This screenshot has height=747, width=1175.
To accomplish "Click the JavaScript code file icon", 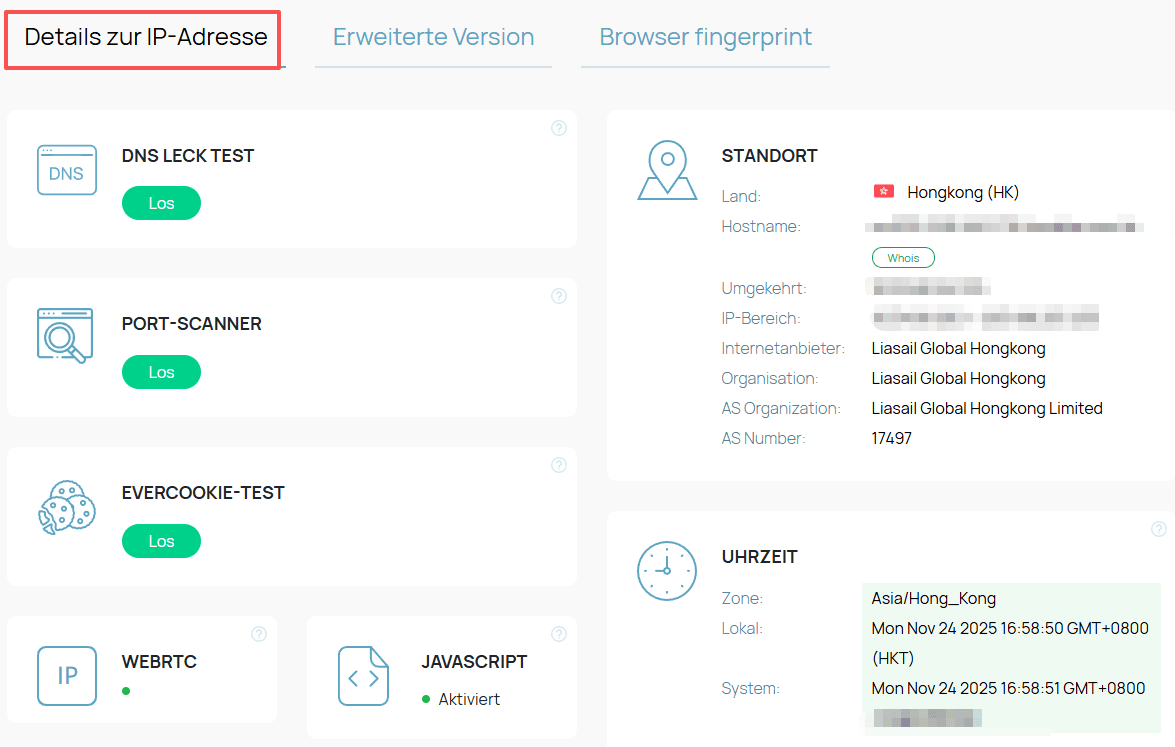I will coord(363,677).
